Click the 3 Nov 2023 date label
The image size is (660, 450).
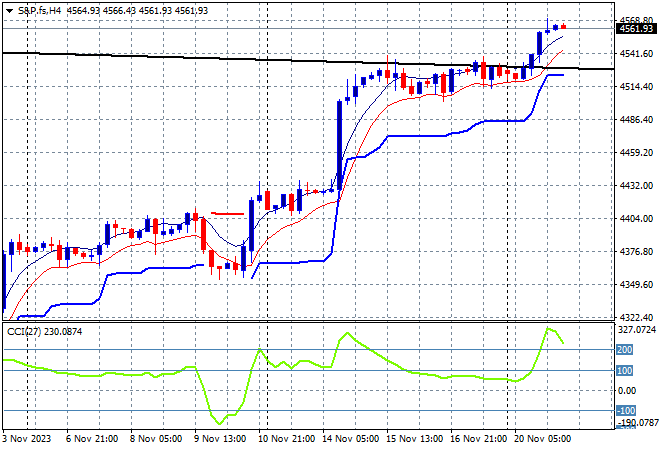coord(27,439)
